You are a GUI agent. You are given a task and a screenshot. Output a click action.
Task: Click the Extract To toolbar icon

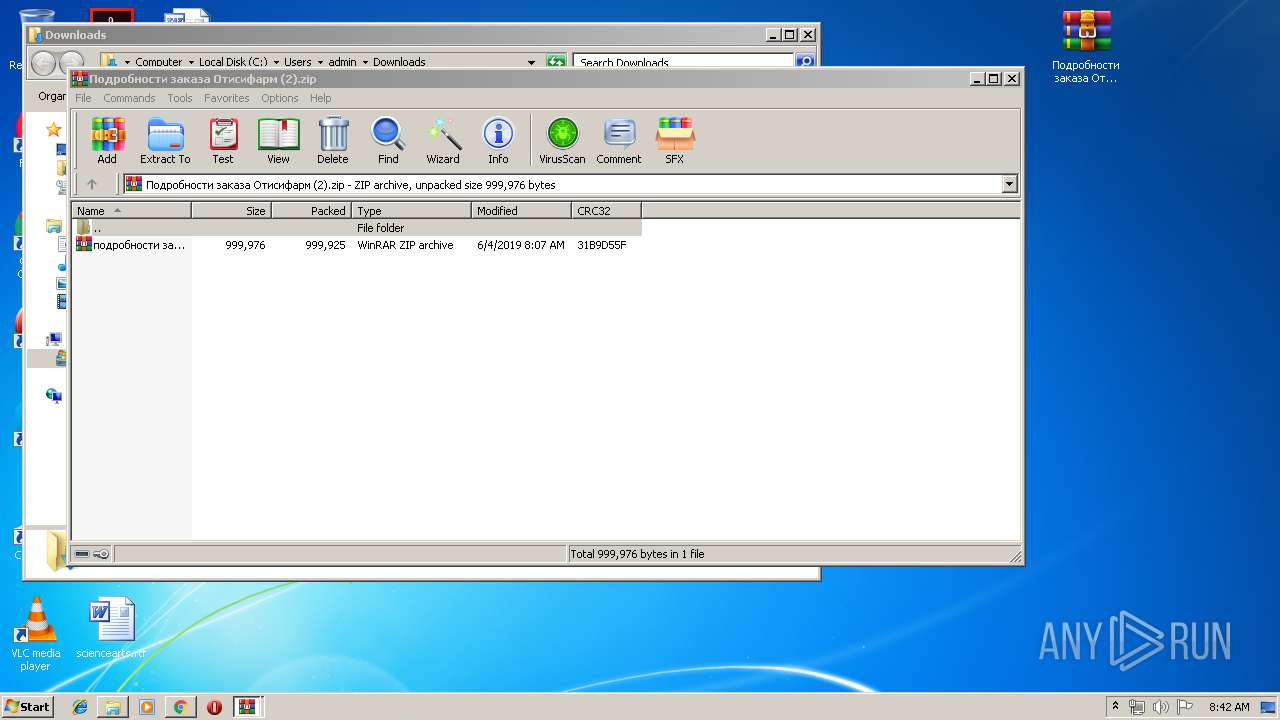(x=165, y=141)
